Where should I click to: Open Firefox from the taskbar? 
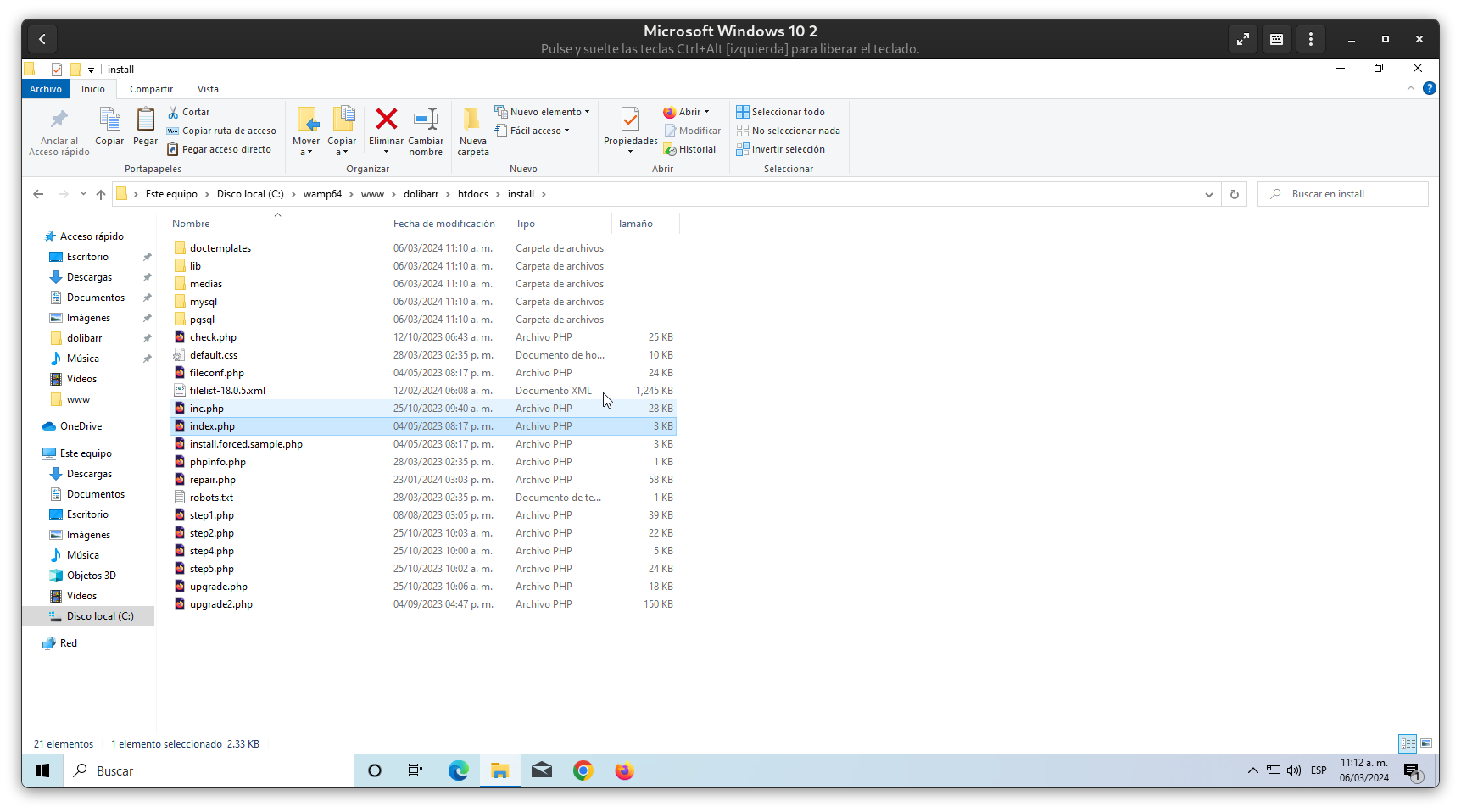tap(624, 770)
